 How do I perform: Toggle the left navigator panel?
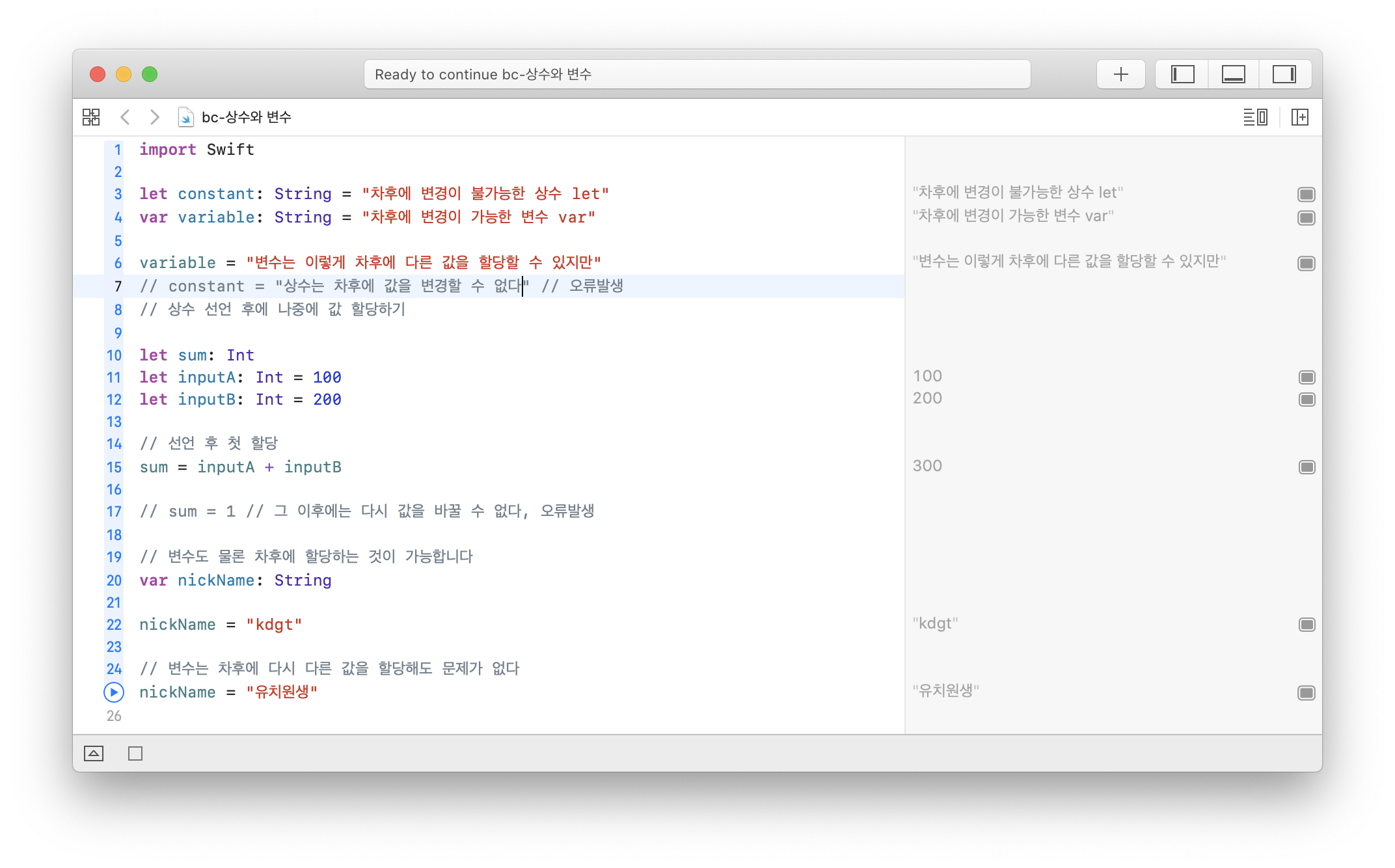1182,74
